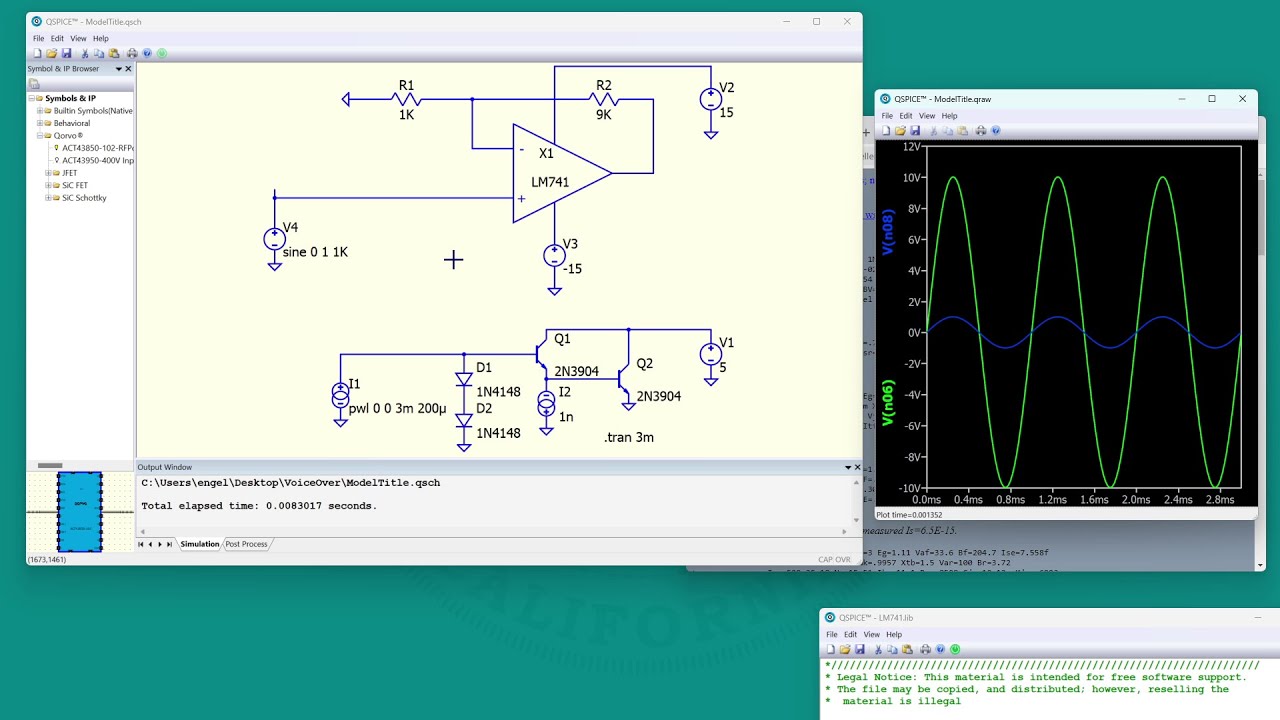Click Output Window last-tab navigation arrow
1280x720 pixels.
point(170,544)
